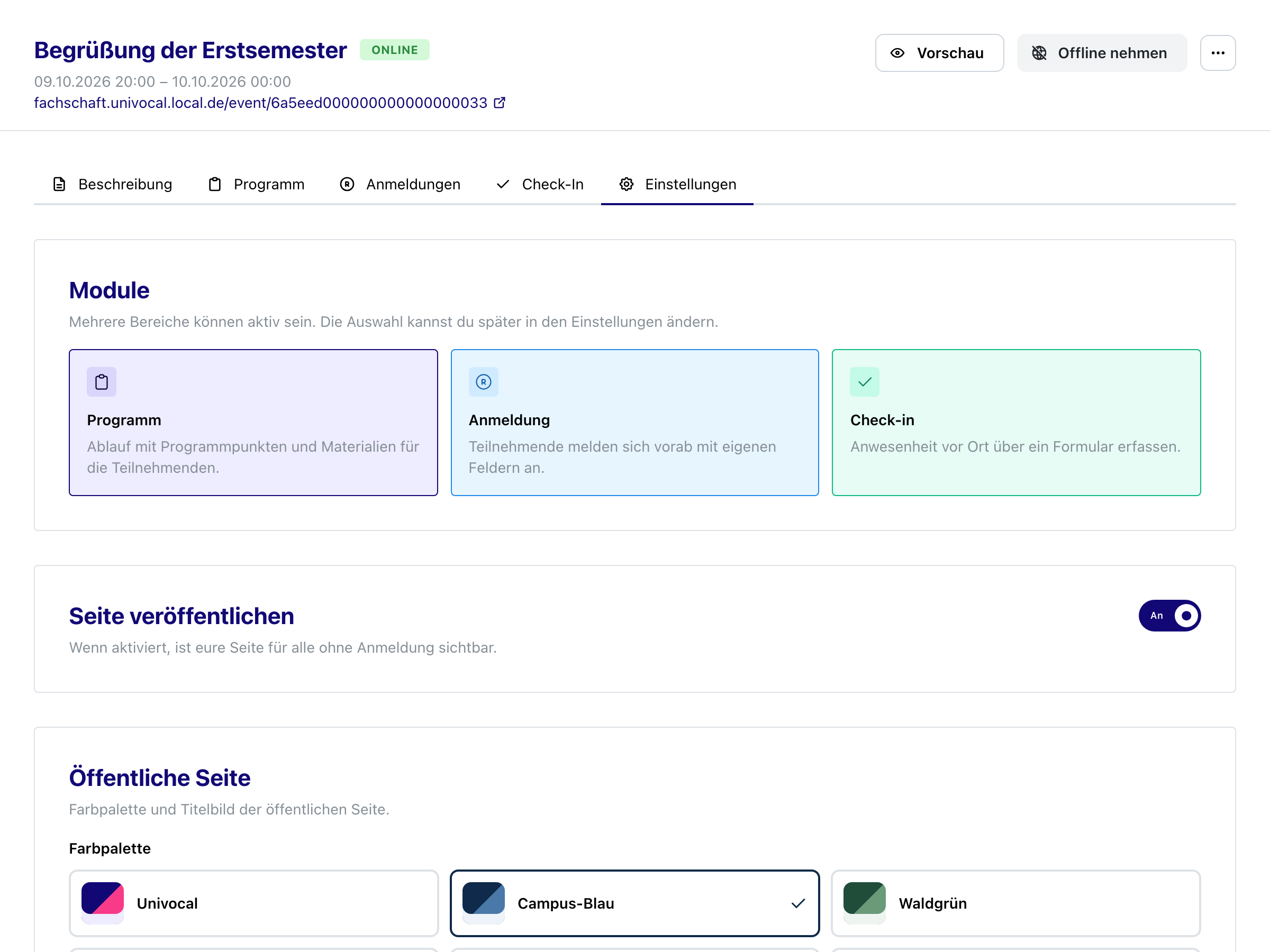Click the Seite veröffentlichen heading

pyautogui.click(x=182, y=616)
